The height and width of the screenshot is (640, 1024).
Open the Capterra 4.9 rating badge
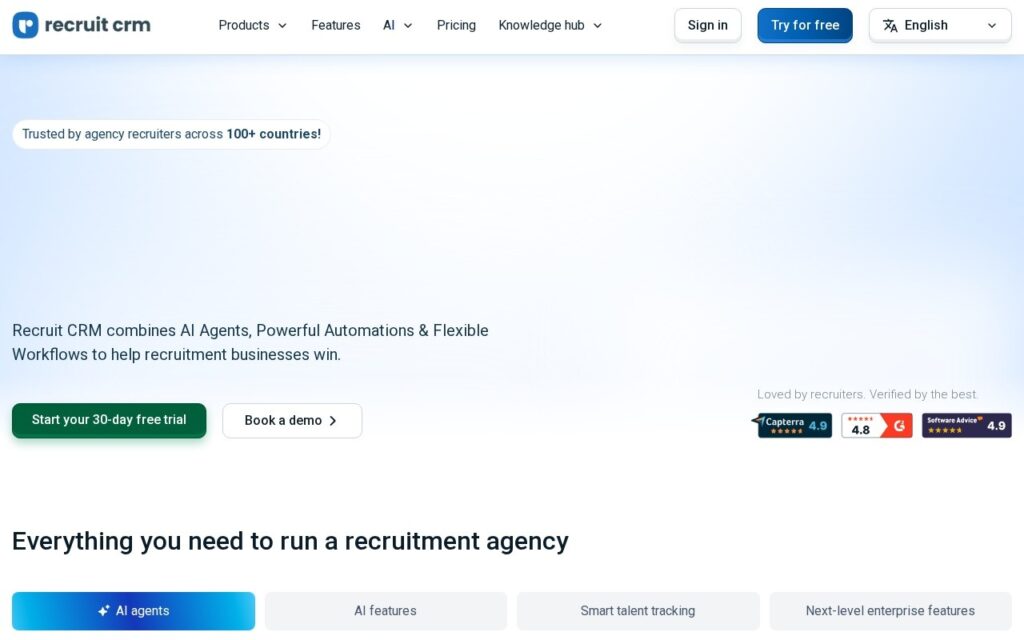792,425
